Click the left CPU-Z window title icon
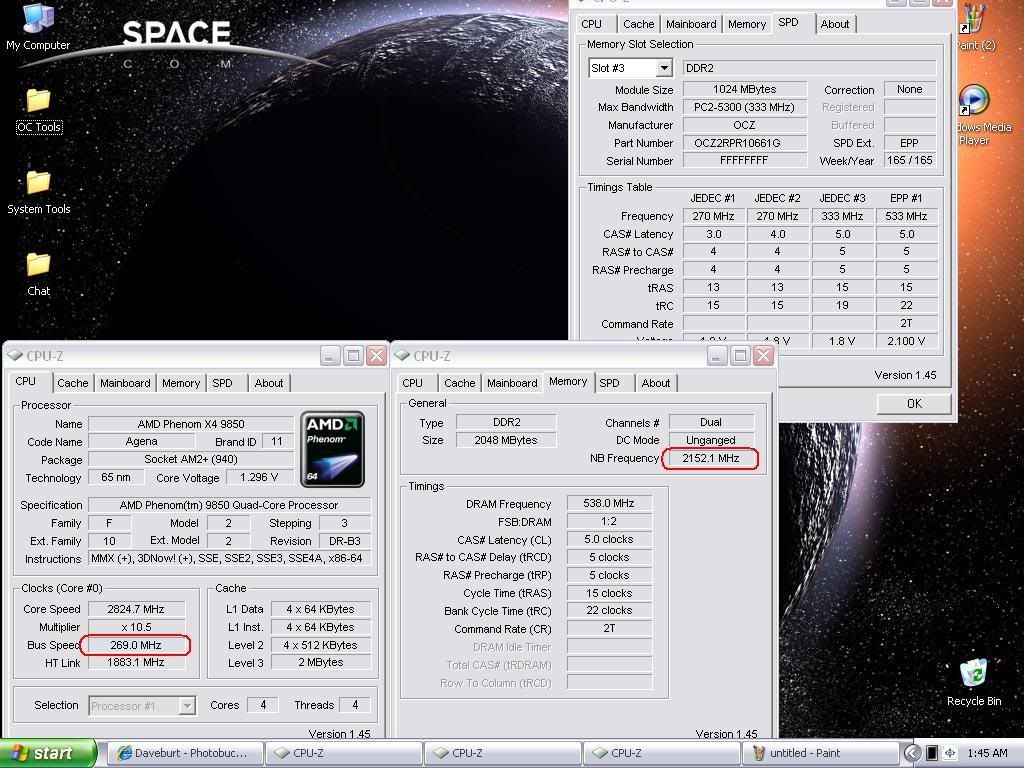Image resolution: width=1024 pixels, height=768 pixels. point(14,355)
